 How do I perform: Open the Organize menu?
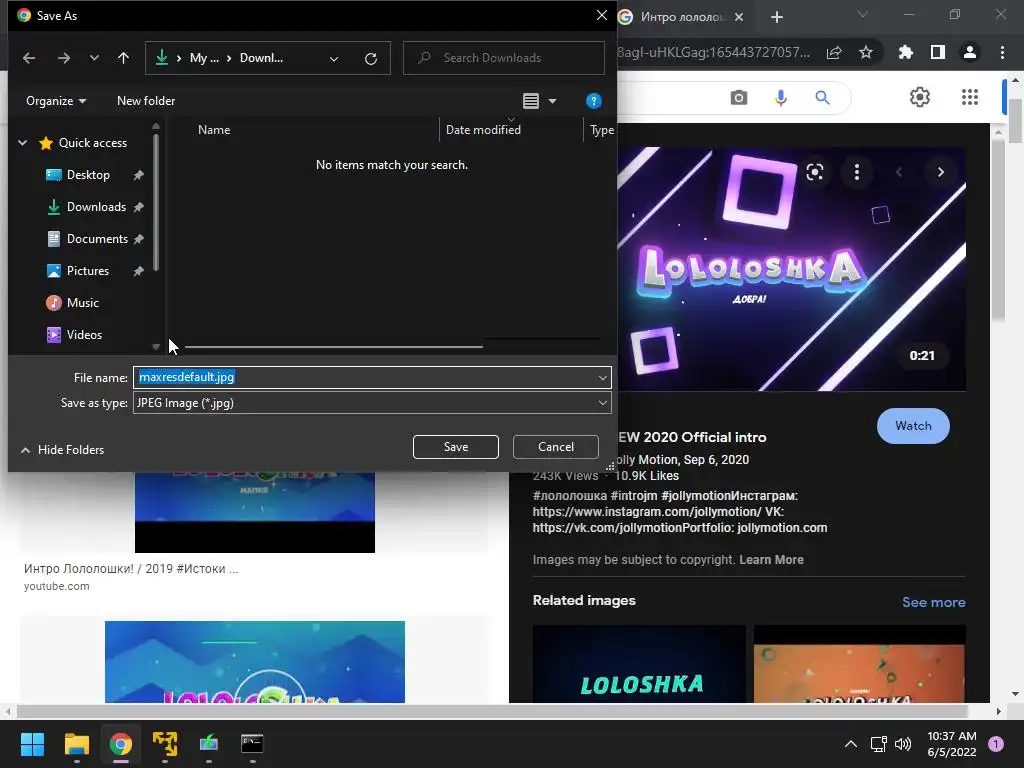click(56, 101)
